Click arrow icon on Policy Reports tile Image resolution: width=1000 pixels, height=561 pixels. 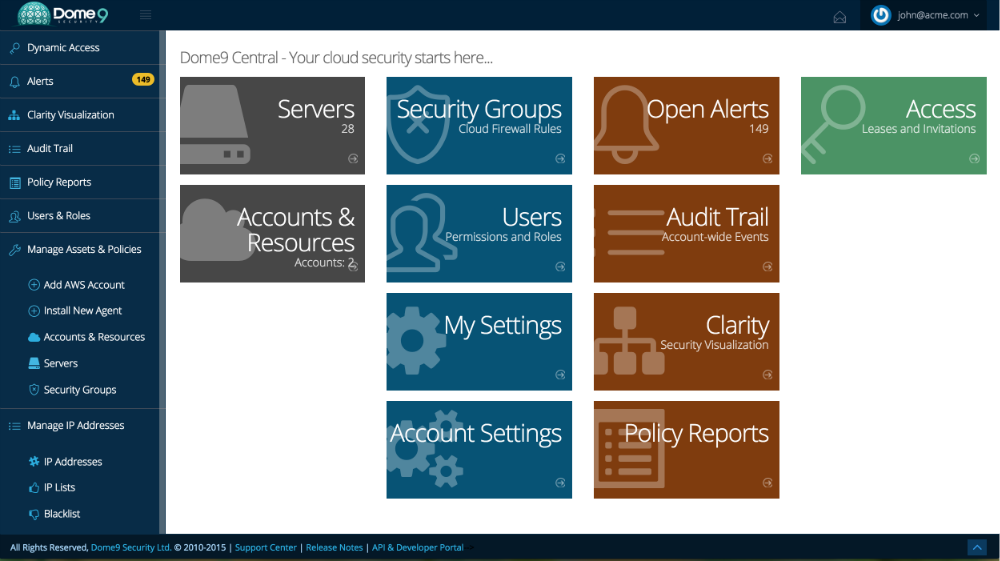click(767, 483)
